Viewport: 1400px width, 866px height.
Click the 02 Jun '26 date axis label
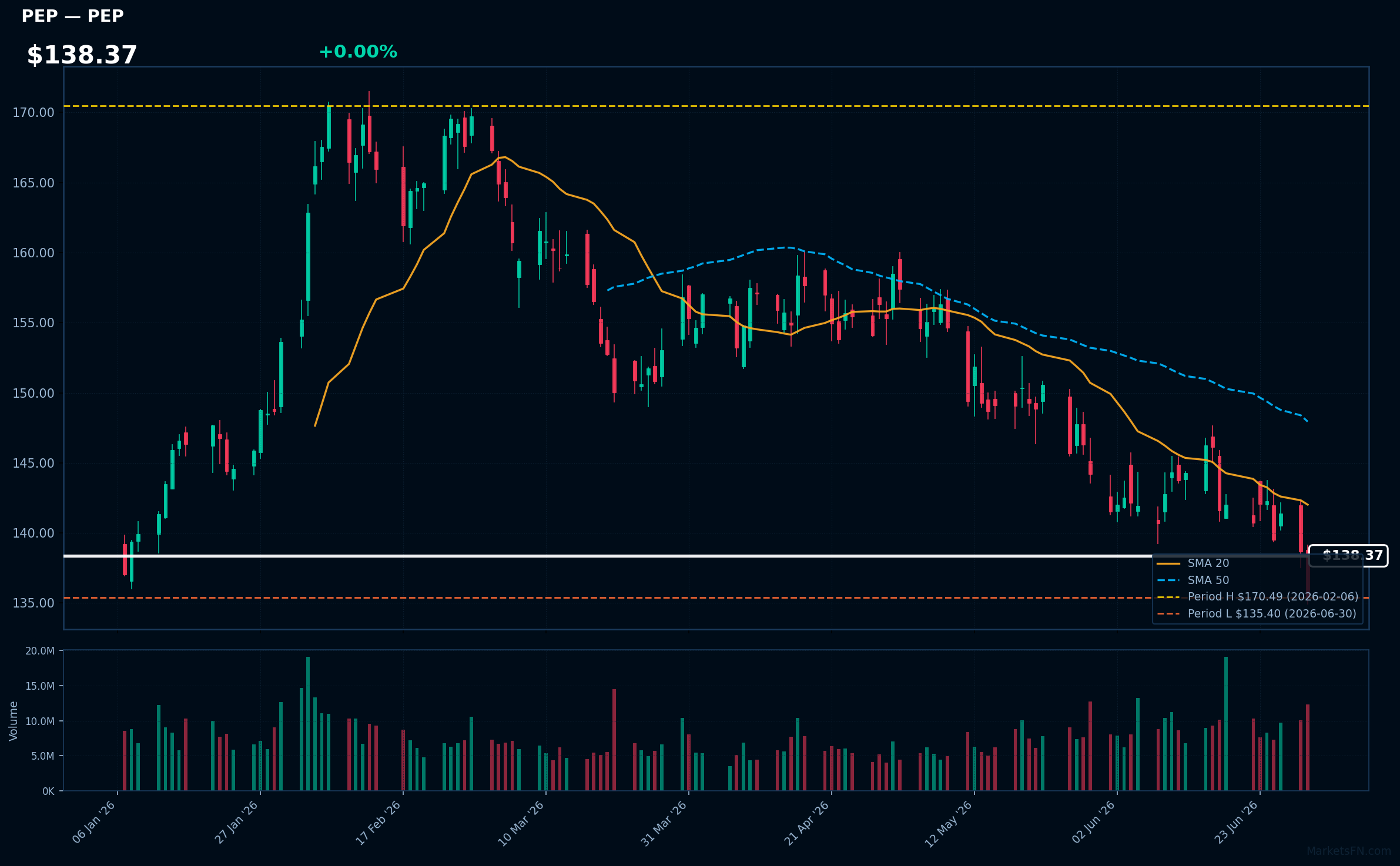coord(1094,823)
